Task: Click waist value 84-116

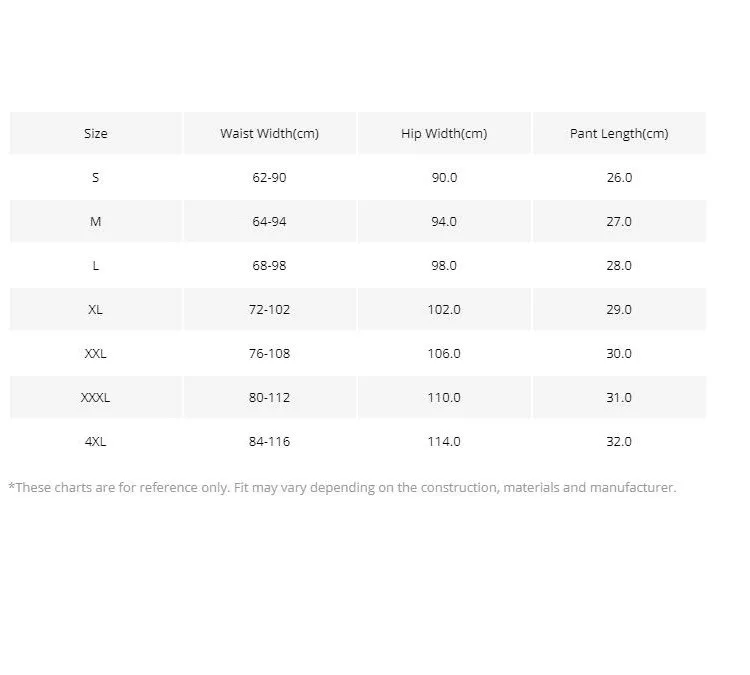Action: click(x=269, y=441)
